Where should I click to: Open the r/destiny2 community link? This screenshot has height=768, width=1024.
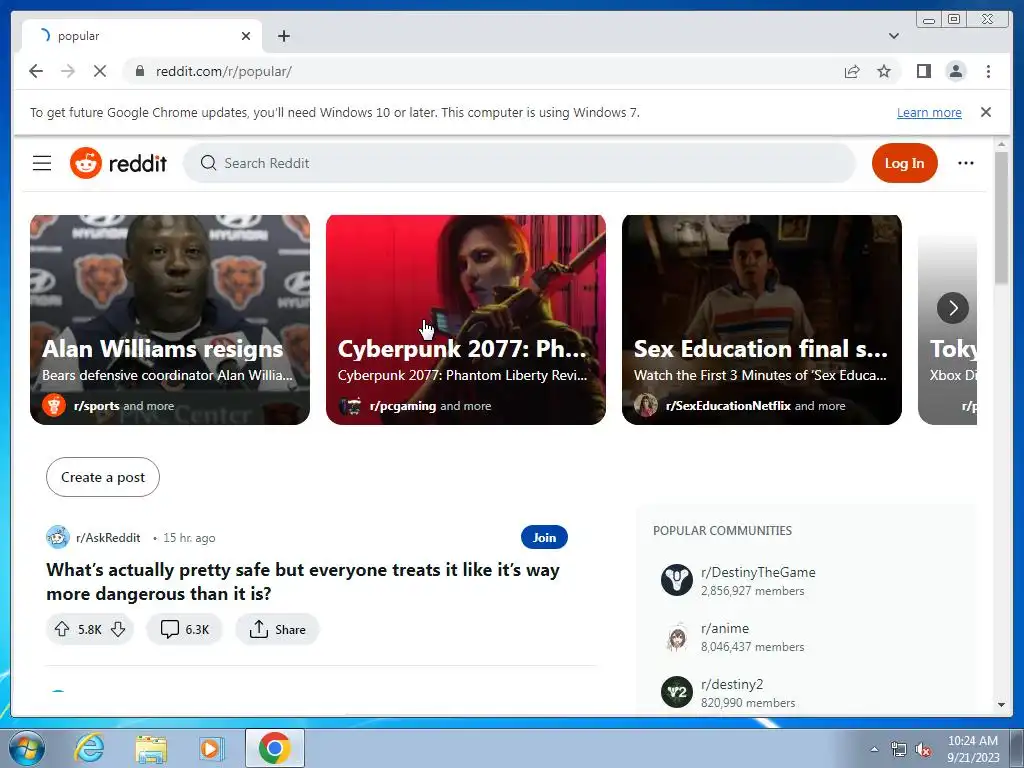click(732, 684)
